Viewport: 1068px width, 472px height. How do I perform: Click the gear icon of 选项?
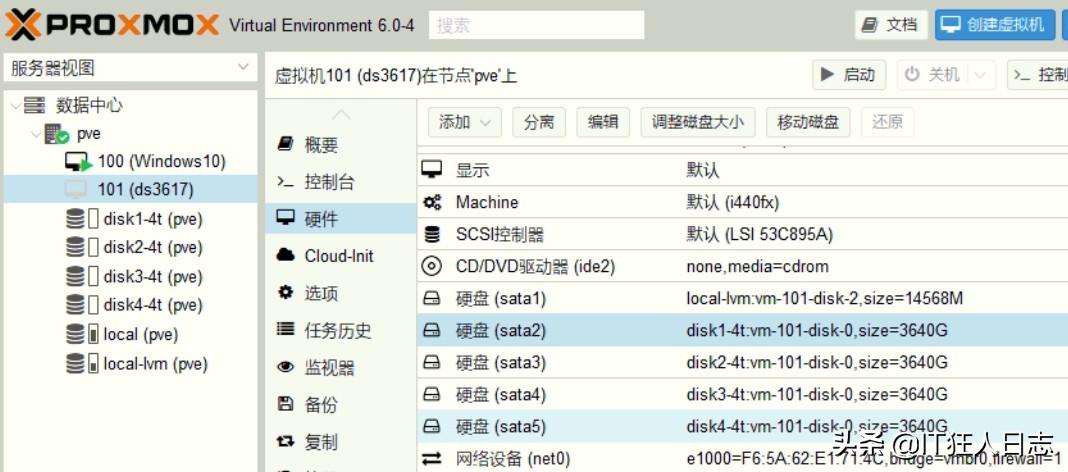click(x=285, y=293)
